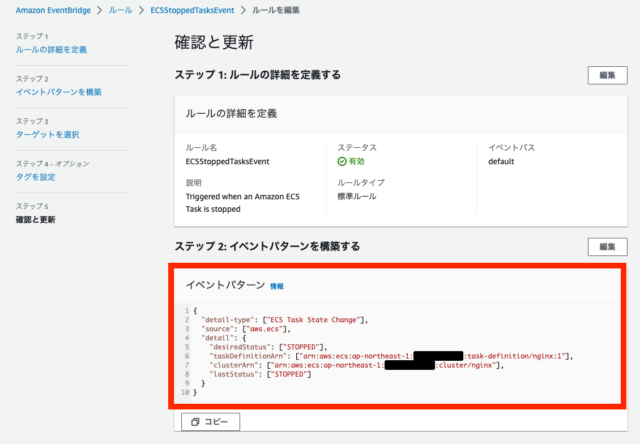Click the ステータス field label

pos(357,148)
